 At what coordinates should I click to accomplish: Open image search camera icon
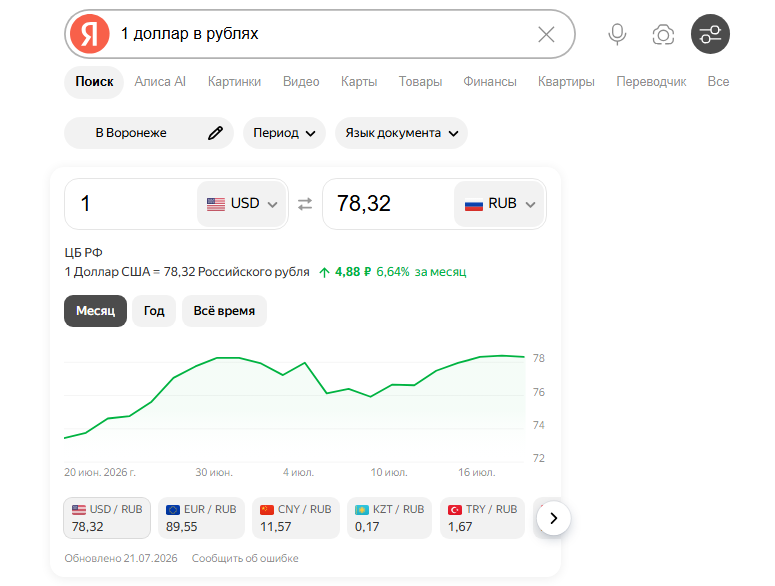(663, 35)
